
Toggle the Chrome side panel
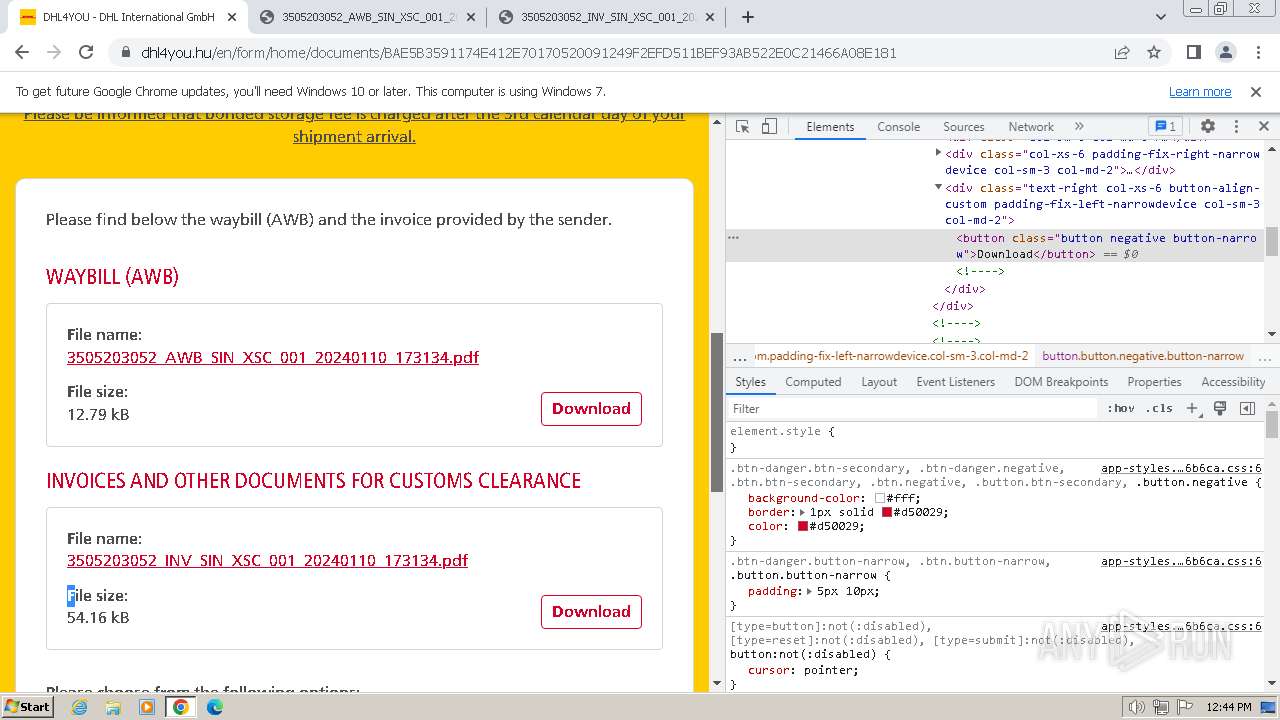click(x=1193, y=52)
